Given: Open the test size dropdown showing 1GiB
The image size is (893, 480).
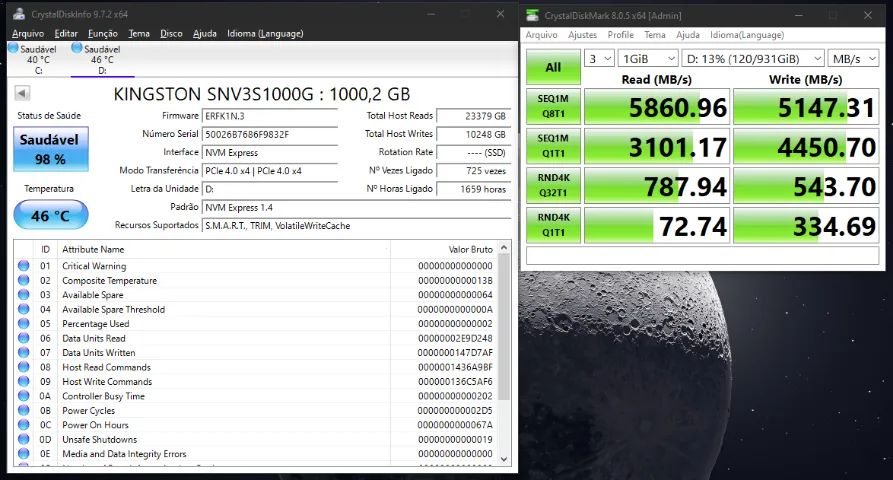Looking at the screenshot, I should [648, 59].
